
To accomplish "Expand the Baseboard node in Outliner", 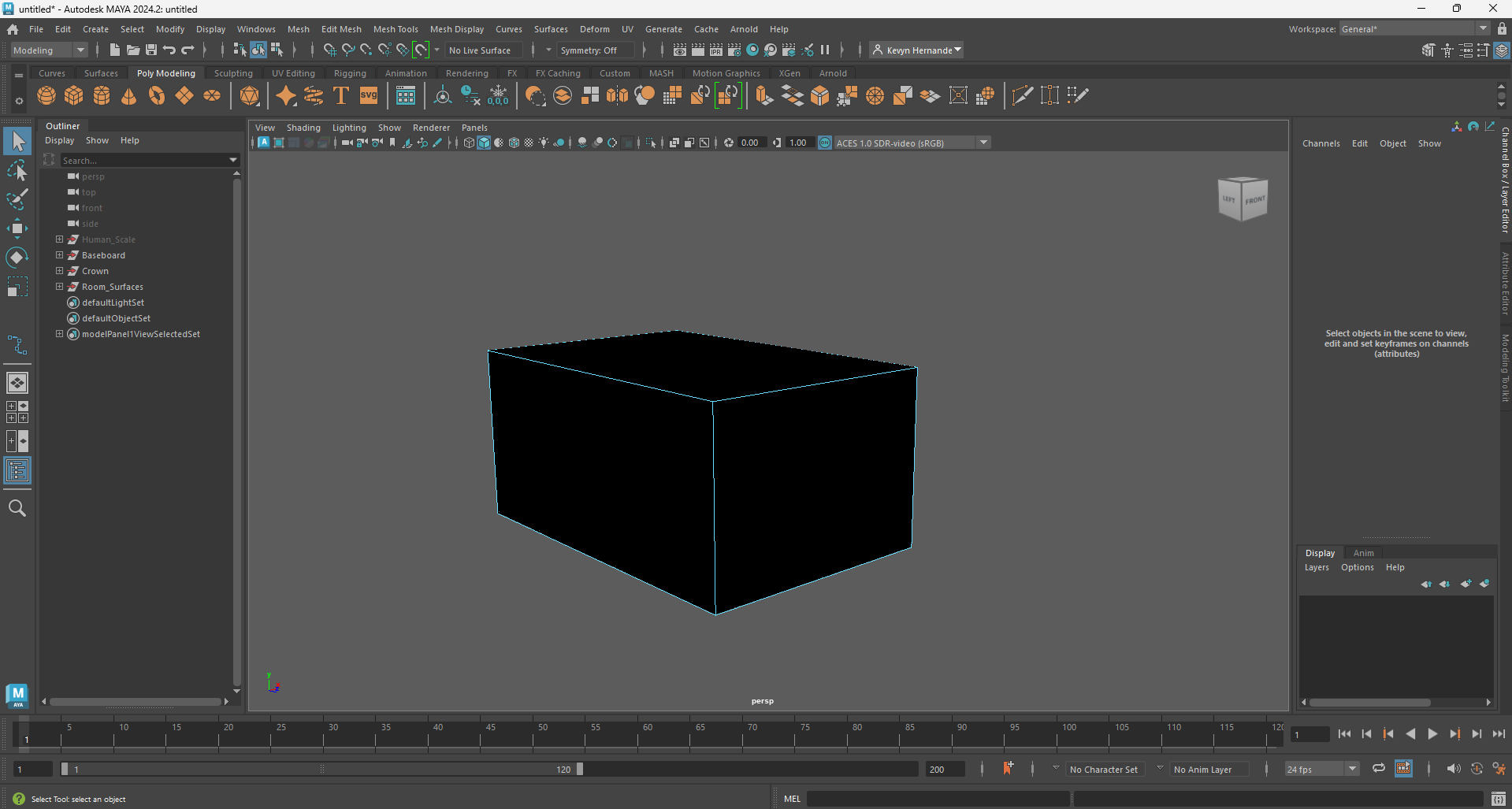I will click(x=59, y=255).
